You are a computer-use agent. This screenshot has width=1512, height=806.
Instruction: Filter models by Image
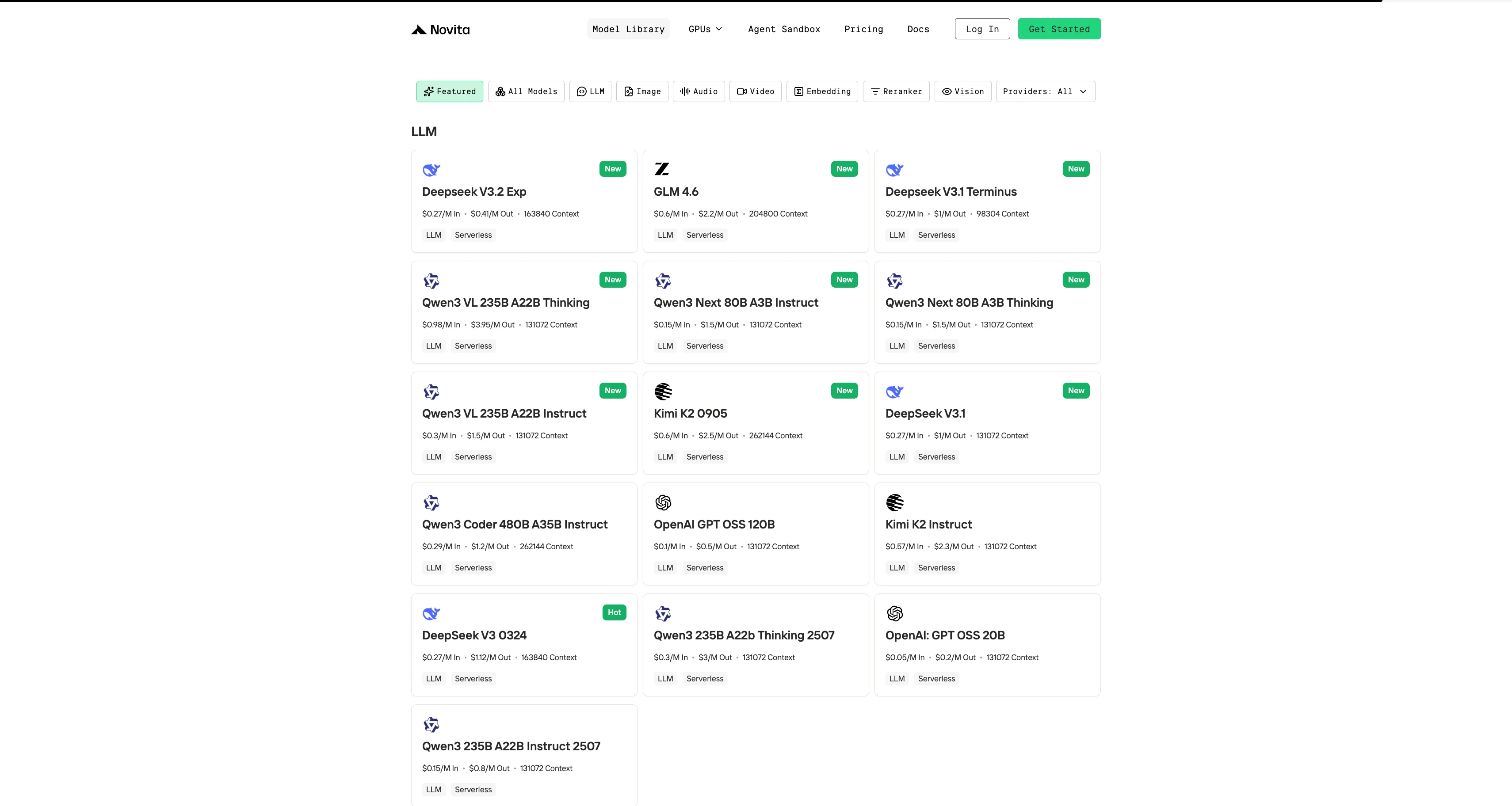(x=642, y=91)
